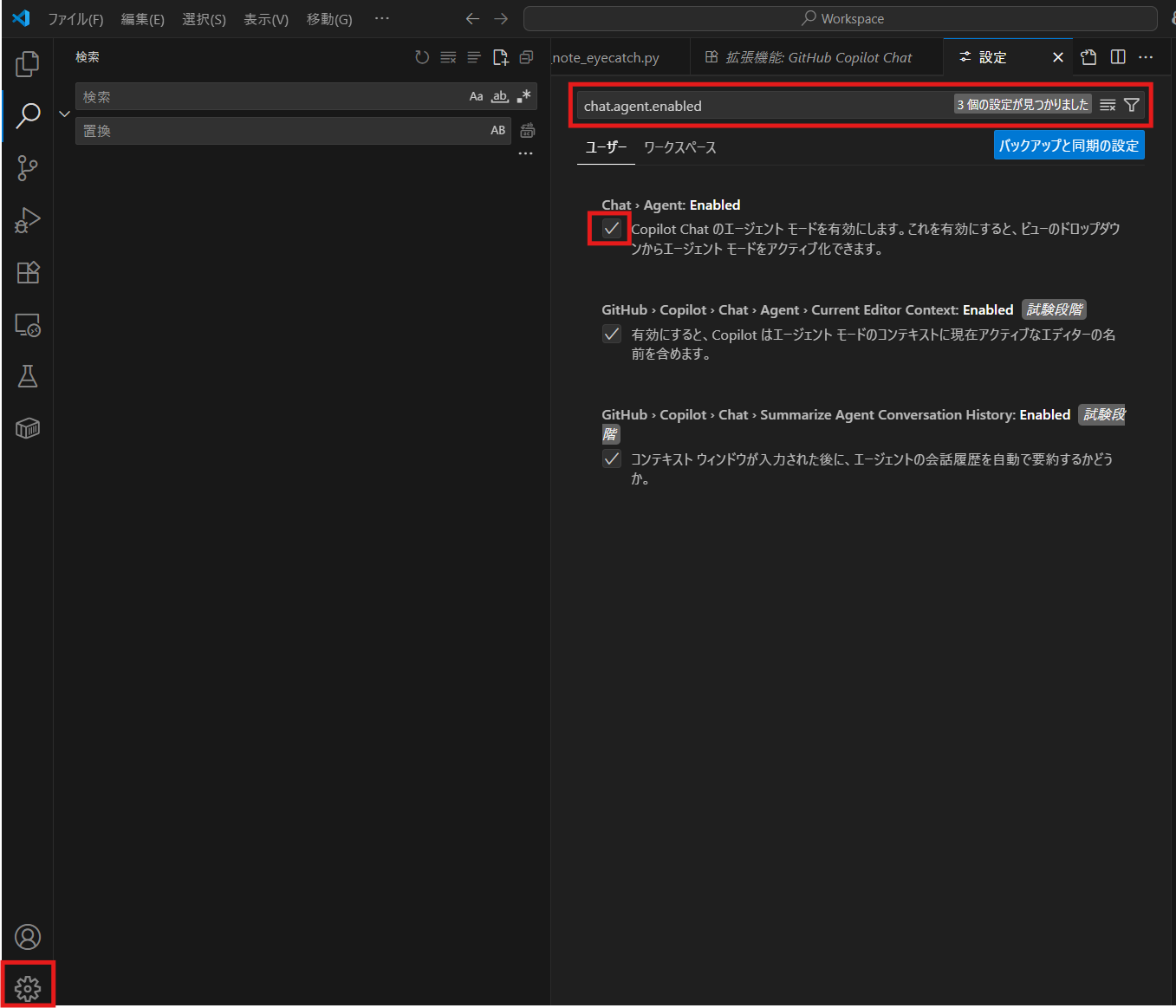Clear search results icon

pyautogui.click(x=448, y=57)
